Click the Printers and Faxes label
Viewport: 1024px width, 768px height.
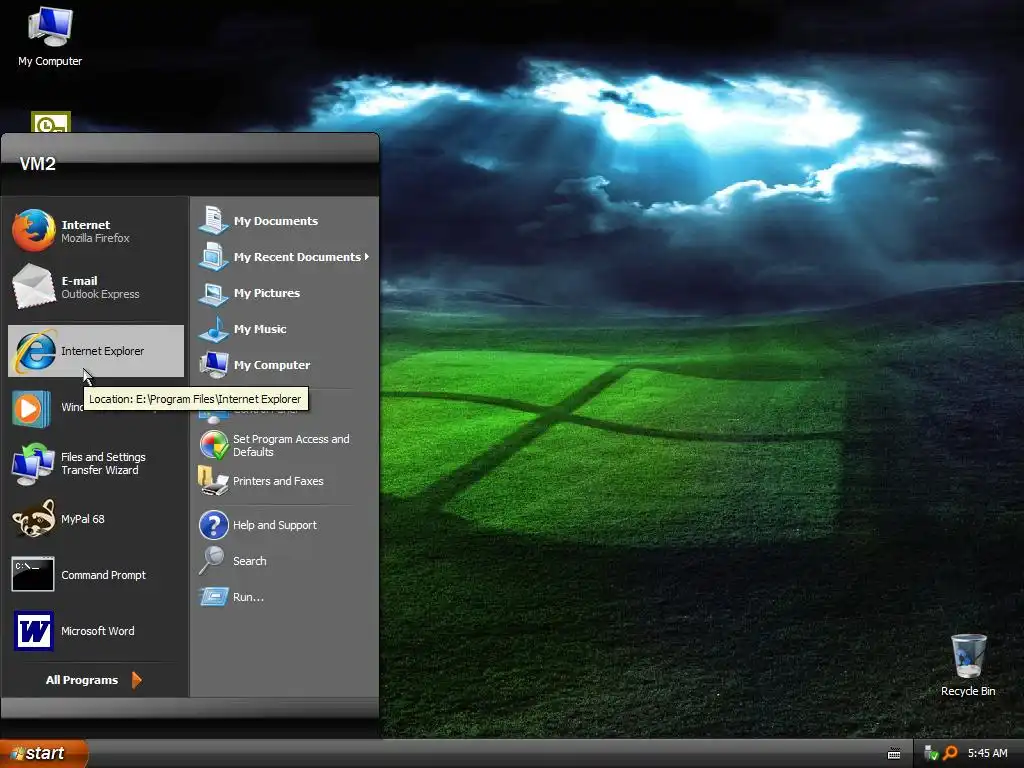pyautogui.click(x=278, y=481)
